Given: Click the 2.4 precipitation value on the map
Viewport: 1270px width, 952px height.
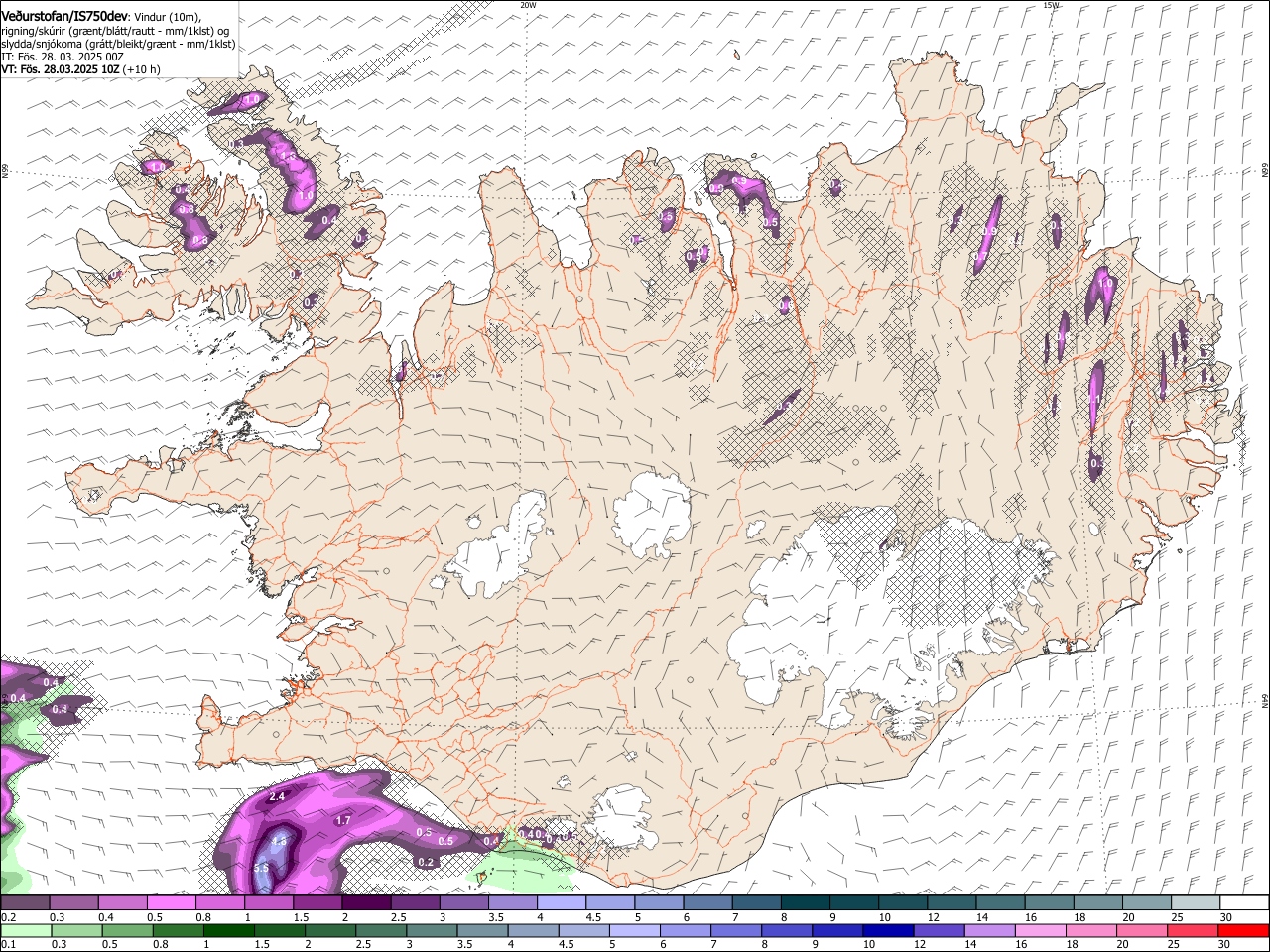Looking at the screenshot, I should (277, 796).
